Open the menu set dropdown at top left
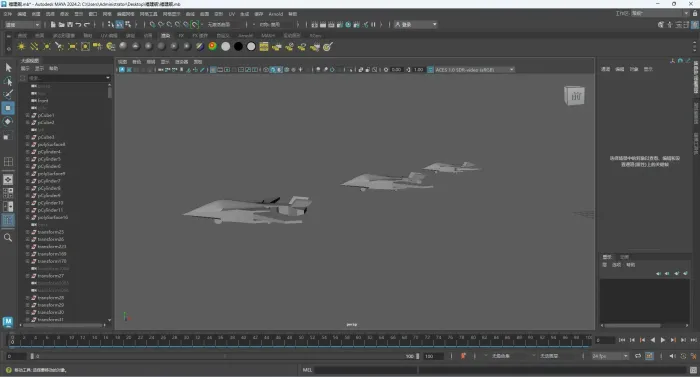The image size is (700, 377). 22,25
